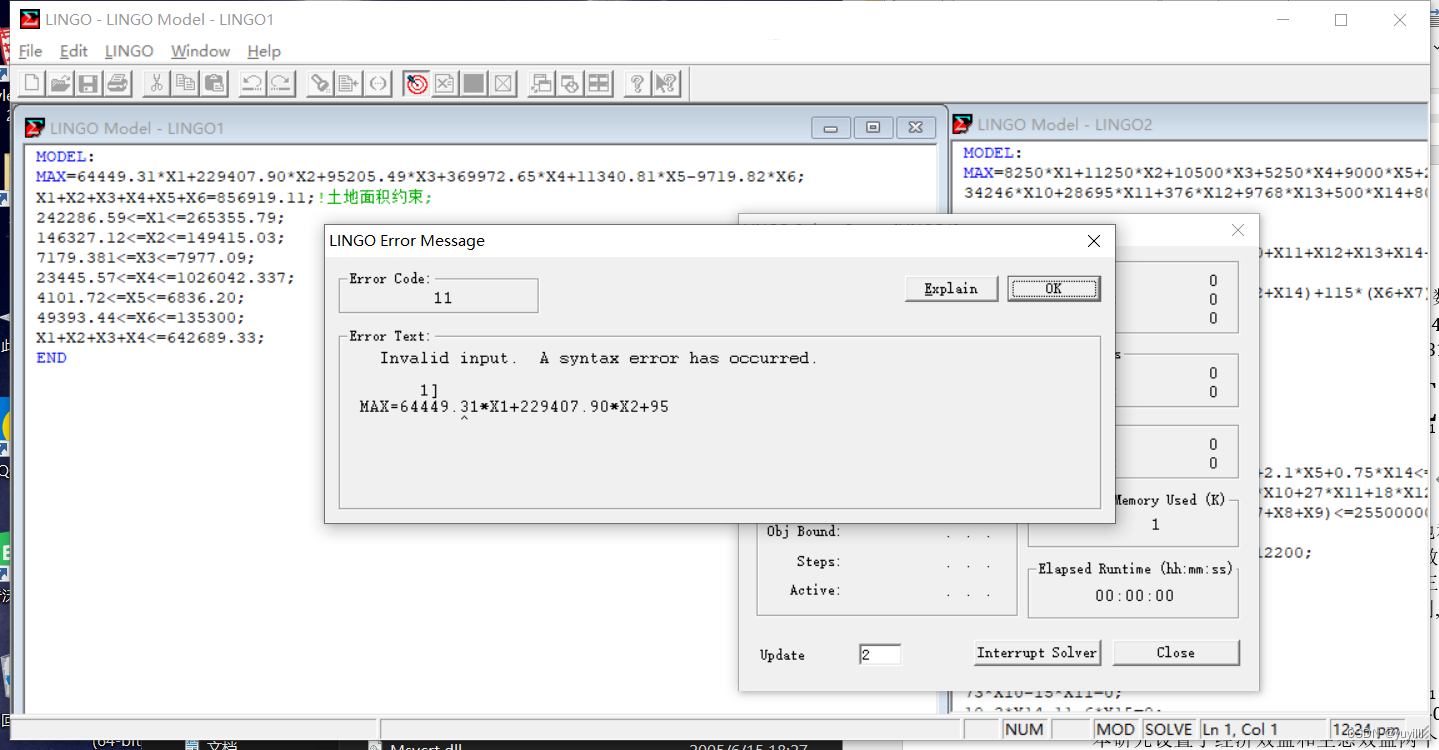This screenshot has height=750, width=1439.
Task: Click the Copy icon in the toolbar
Action: 185,83
